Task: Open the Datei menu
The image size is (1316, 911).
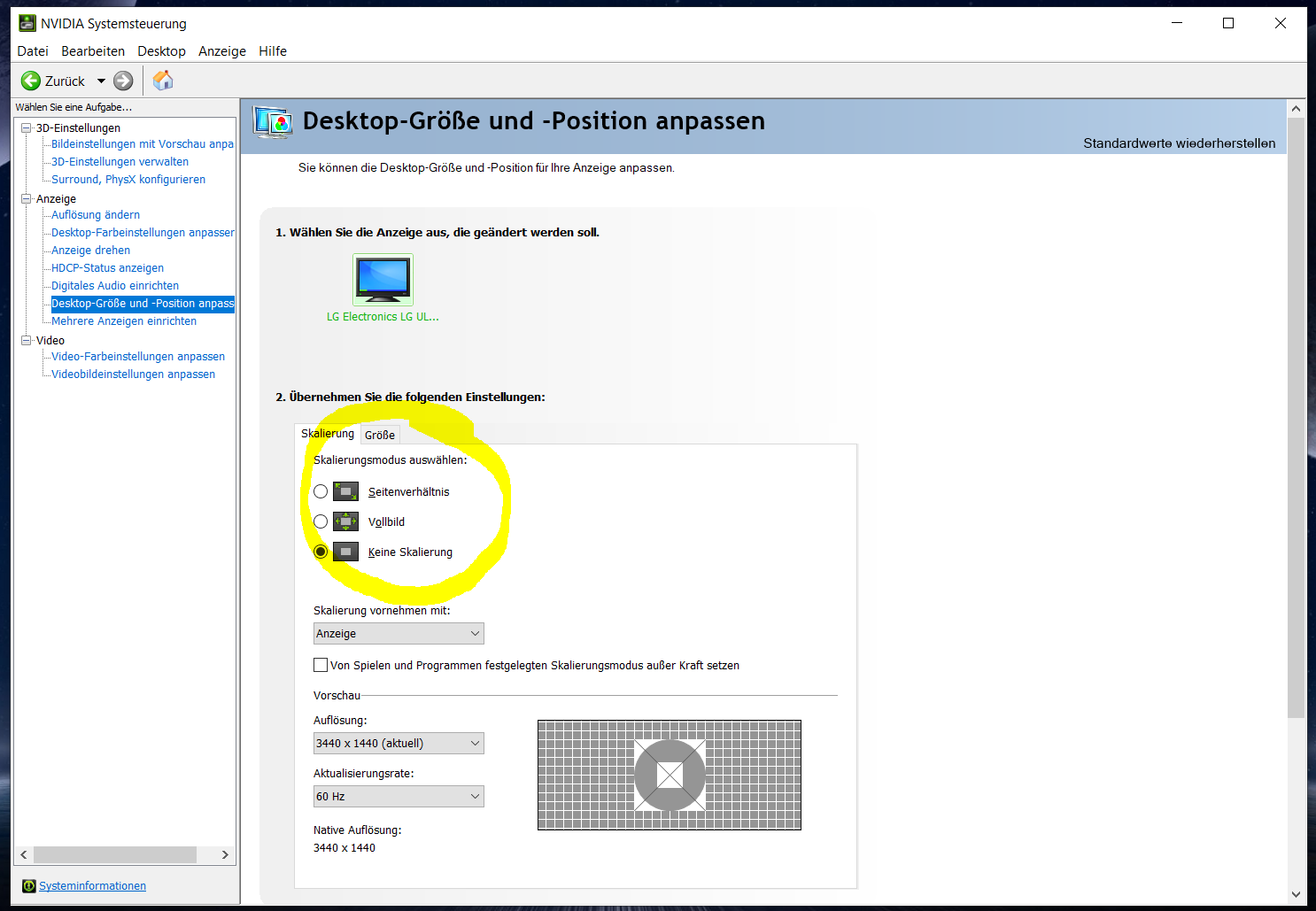Action: tap(33, 51)
